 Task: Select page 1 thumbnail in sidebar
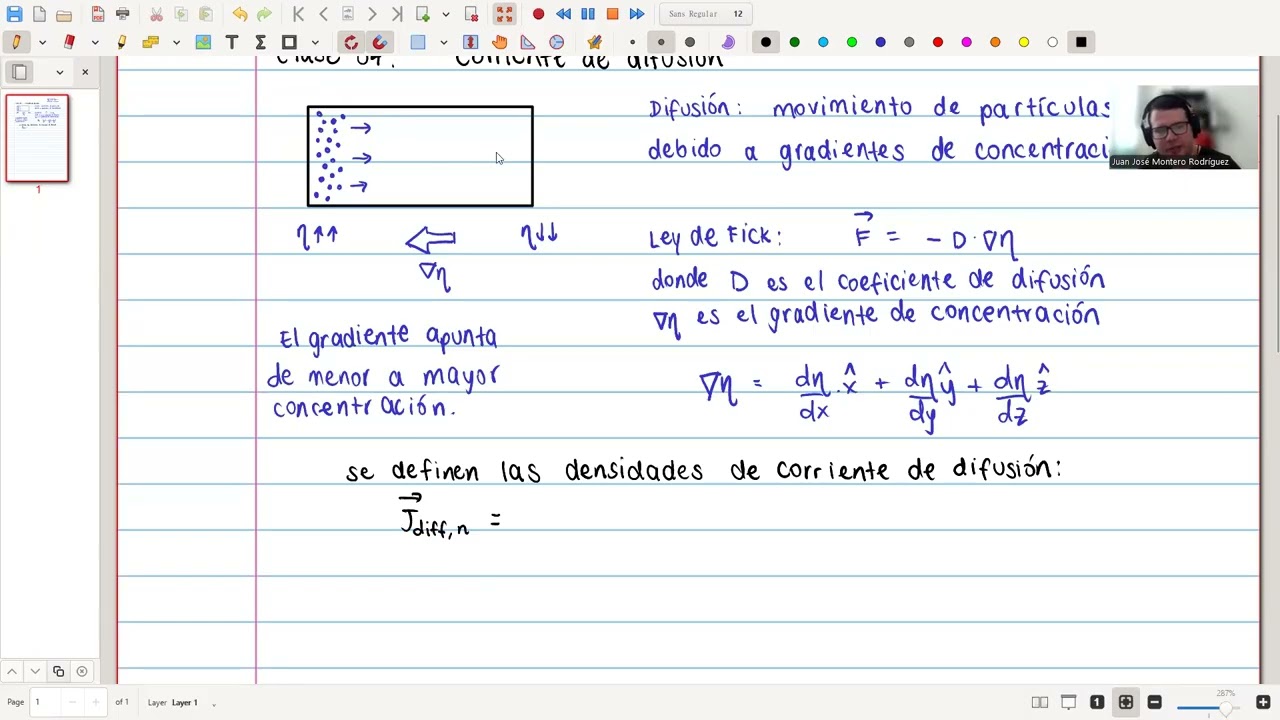38,139
